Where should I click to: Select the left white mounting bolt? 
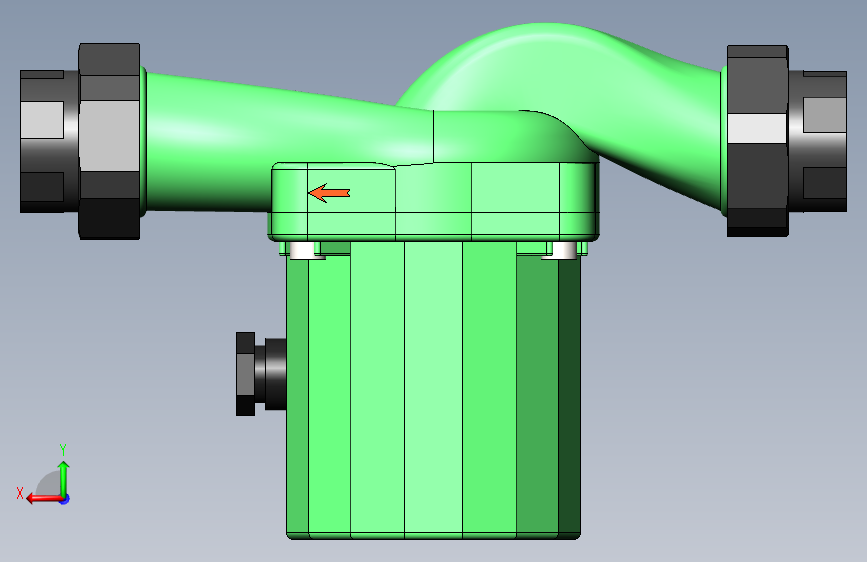pyautogui.click(x=302, y=250)
